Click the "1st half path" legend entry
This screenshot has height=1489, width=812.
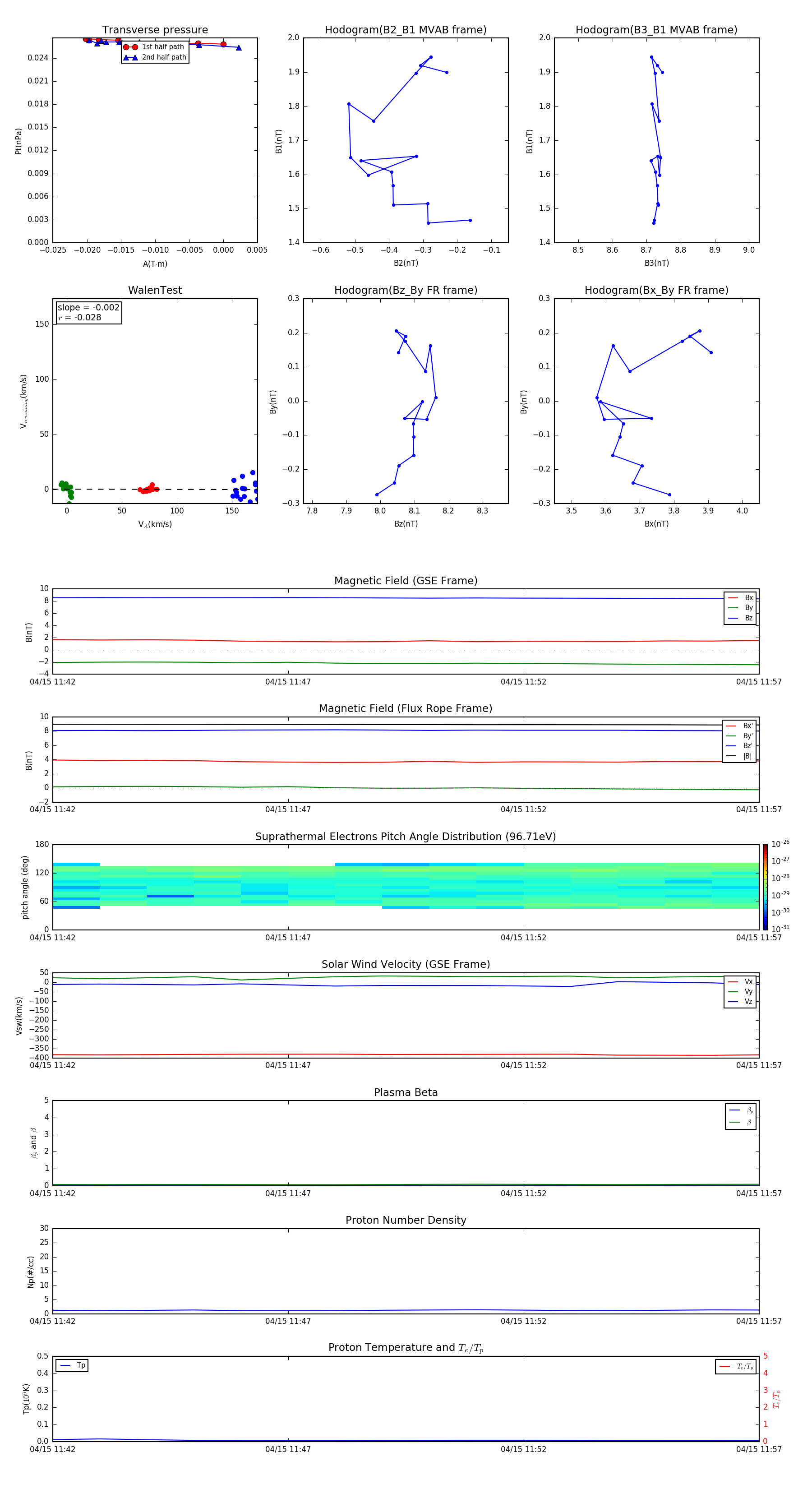(x=154, y=47)
